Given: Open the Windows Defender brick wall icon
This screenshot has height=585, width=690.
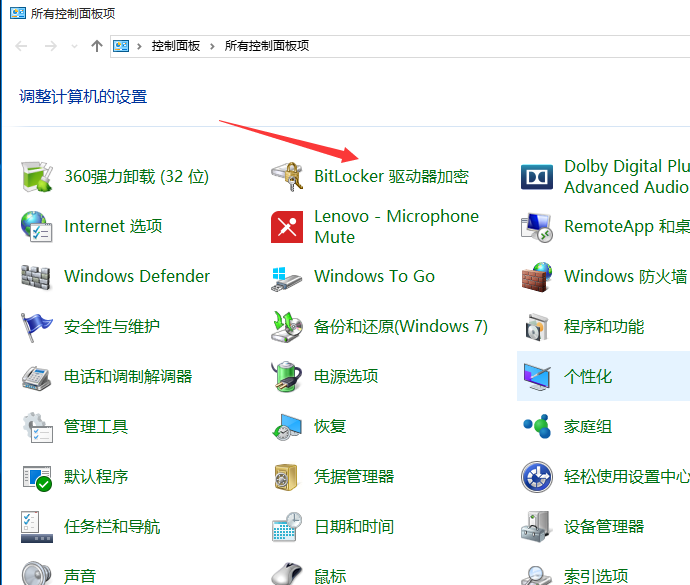Looking at the screenshot, I should (x=36, y=277).
